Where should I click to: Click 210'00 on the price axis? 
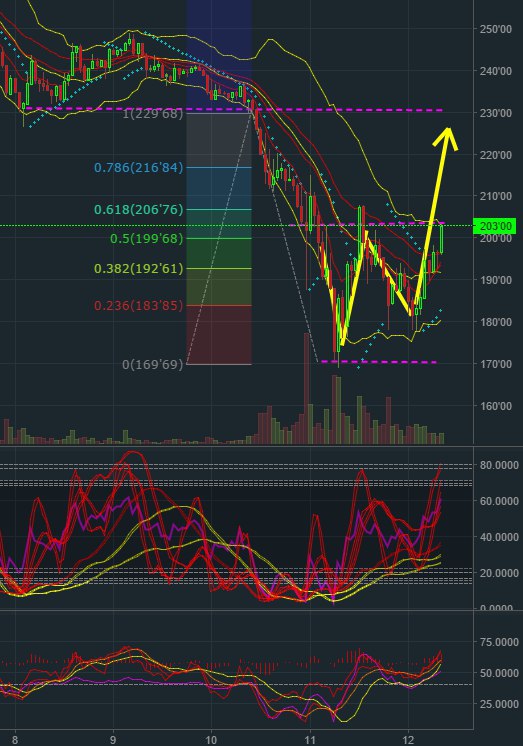495,196
